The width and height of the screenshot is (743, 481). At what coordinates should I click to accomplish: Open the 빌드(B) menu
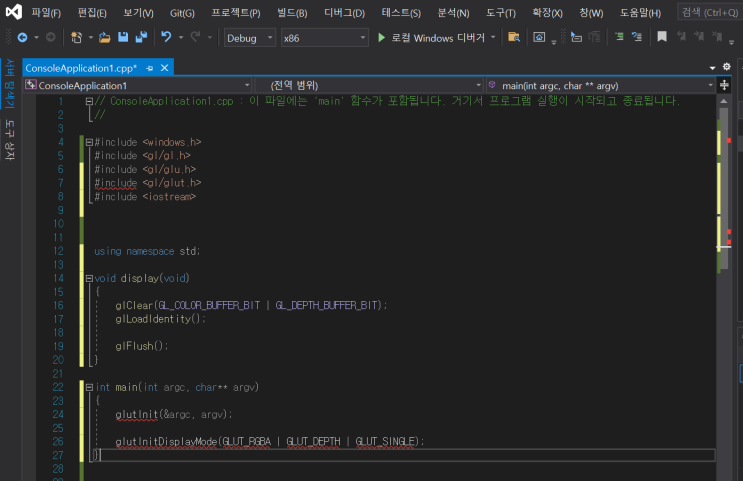coord(292,13)
